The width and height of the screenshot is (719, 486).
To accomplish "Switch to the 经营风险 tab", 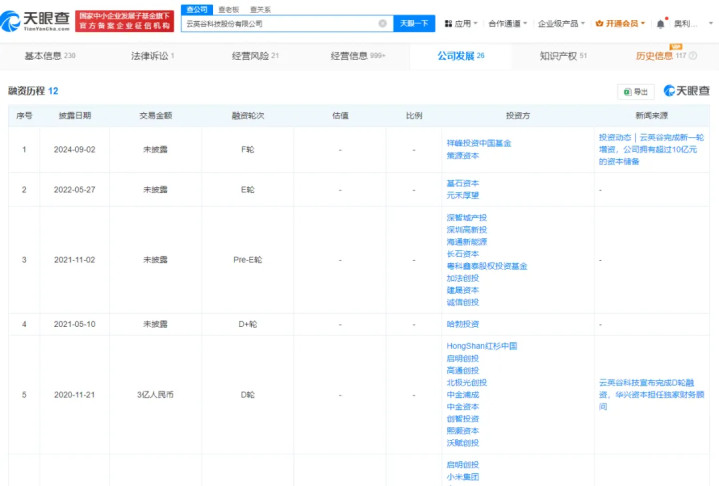I will tap(255, 56).
